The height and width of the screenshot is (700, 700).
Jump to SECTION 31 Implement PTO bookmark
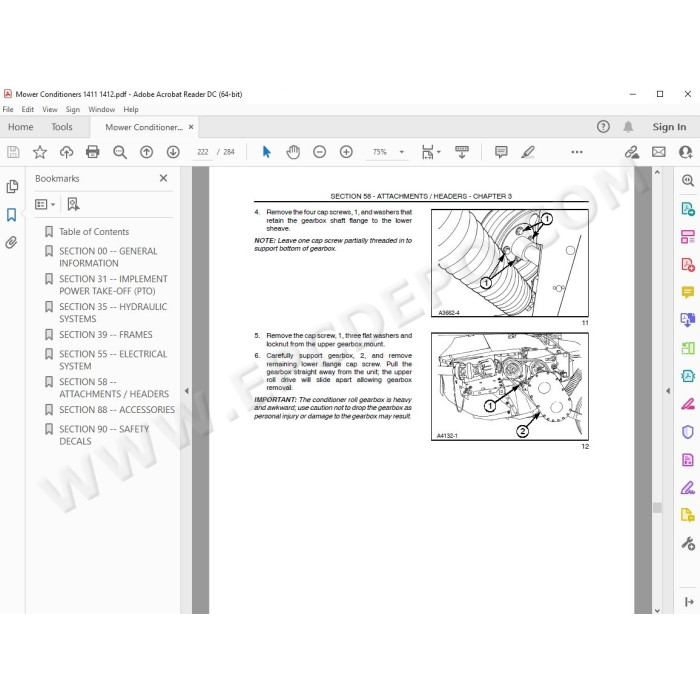[113, 285]
